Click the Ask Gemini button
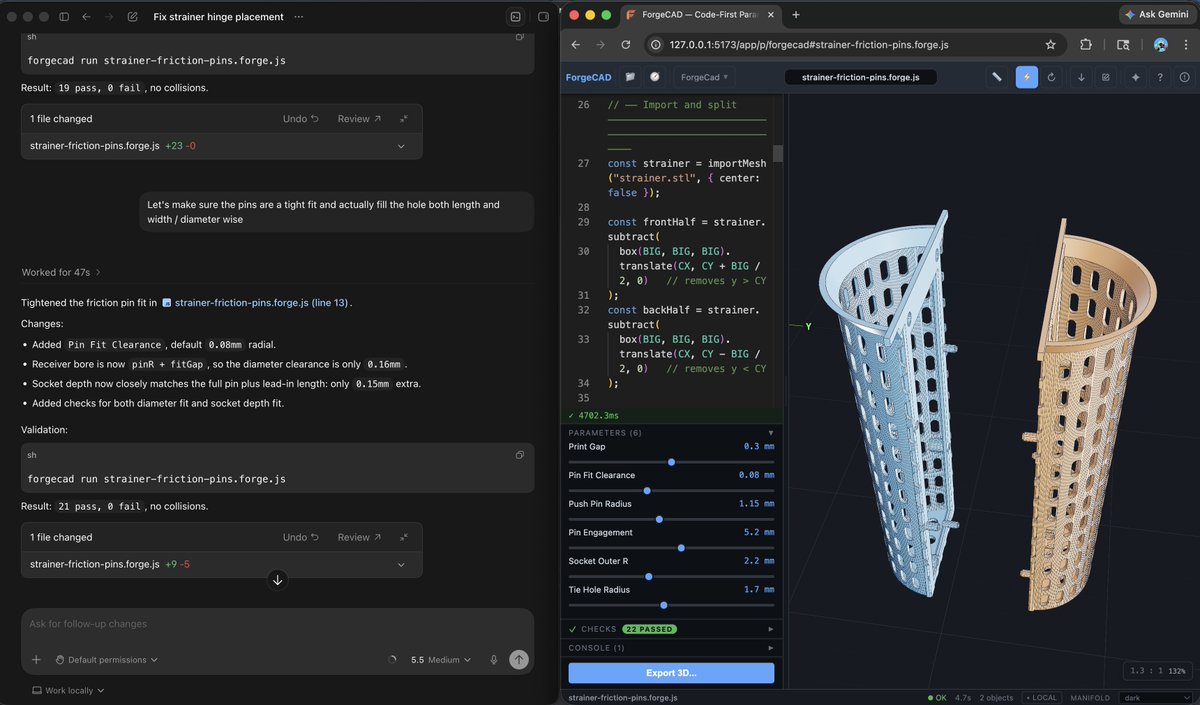 click(1157, 15)
